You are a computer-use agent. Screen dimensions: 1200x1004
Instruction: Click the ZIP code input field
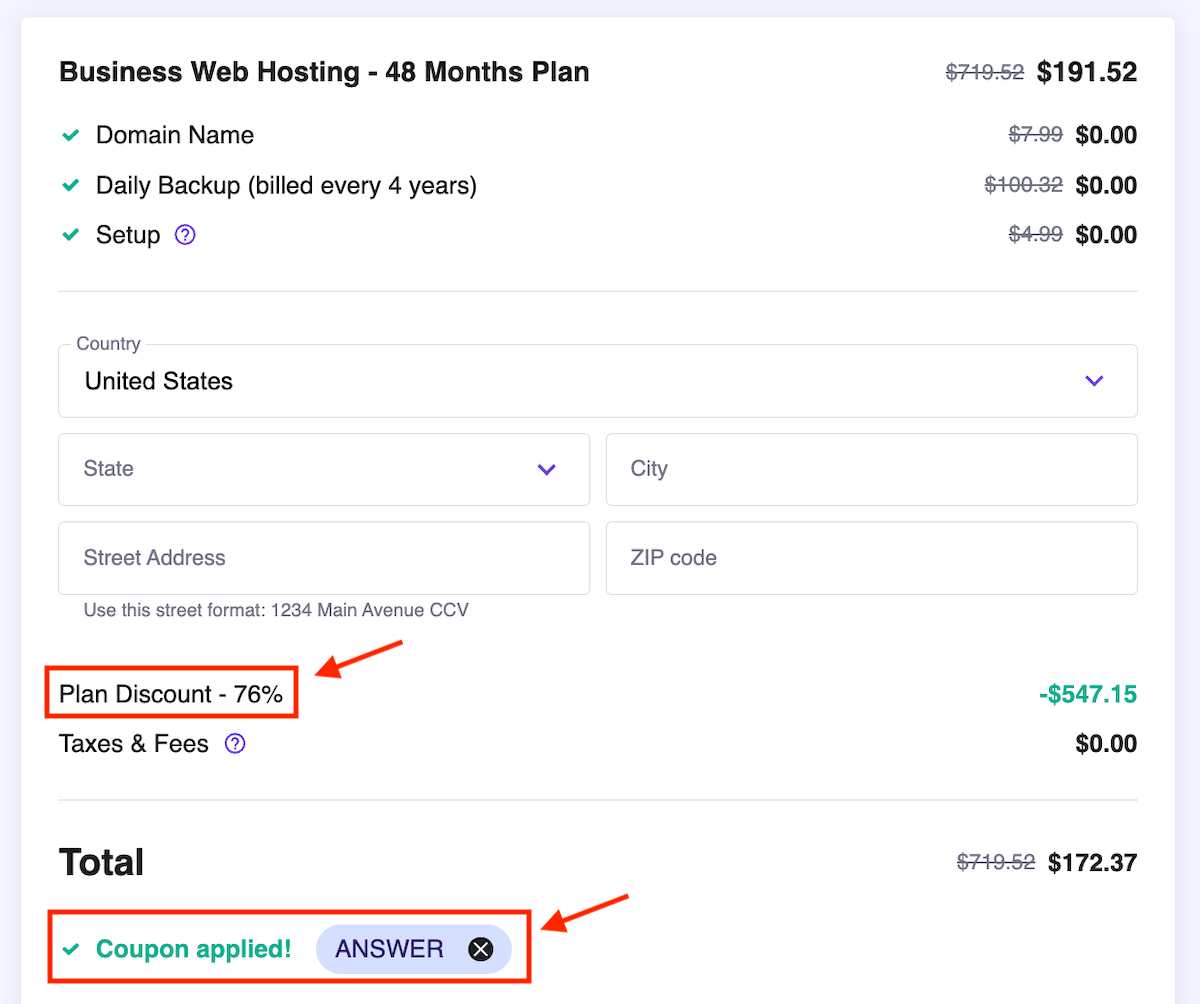tap(871, 558)
